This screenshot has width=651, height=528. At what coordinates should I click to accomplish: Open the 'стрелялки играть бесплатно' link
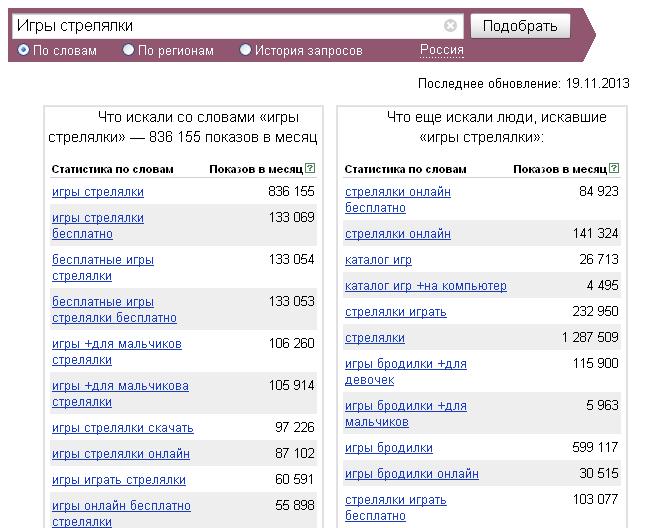(396, 508)
